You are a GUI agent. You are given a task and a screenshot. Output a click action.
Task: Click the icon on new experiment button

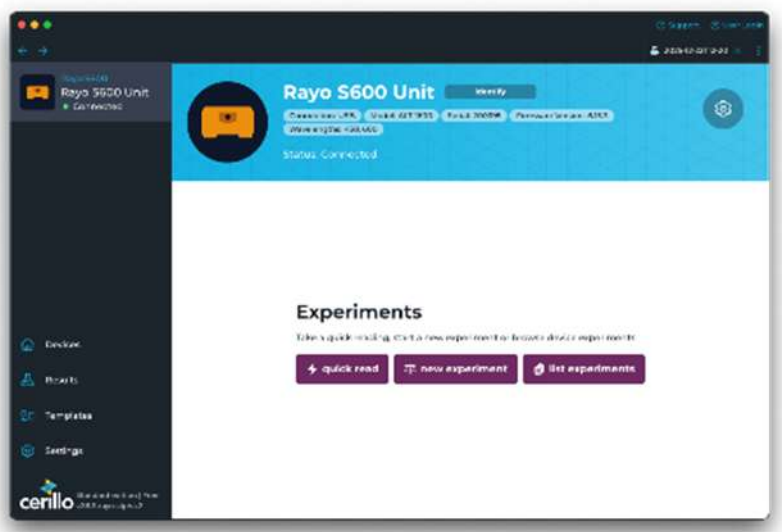click(409, 369)
